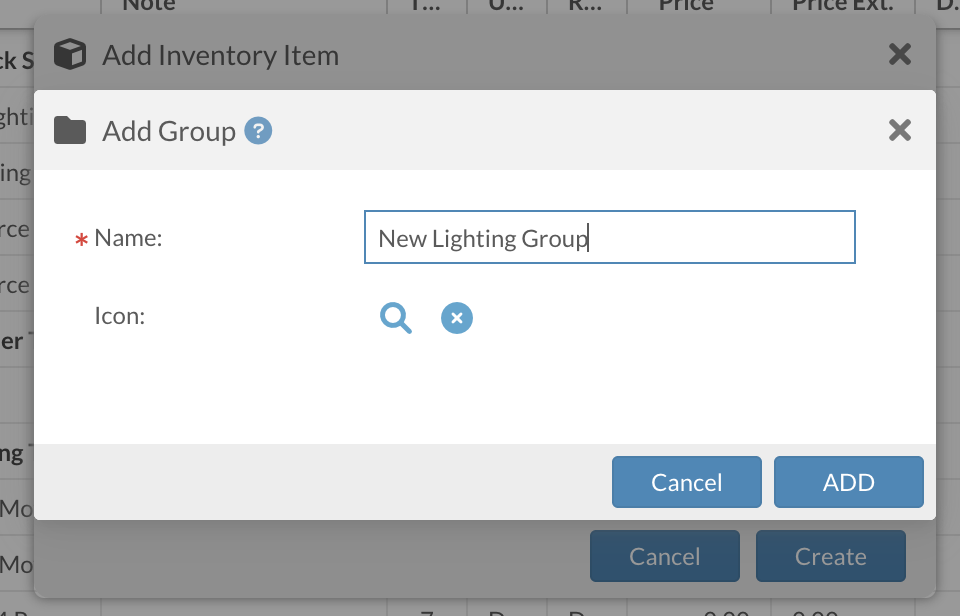Click the box icon beside Add Inventory Item

click(70, 55)
